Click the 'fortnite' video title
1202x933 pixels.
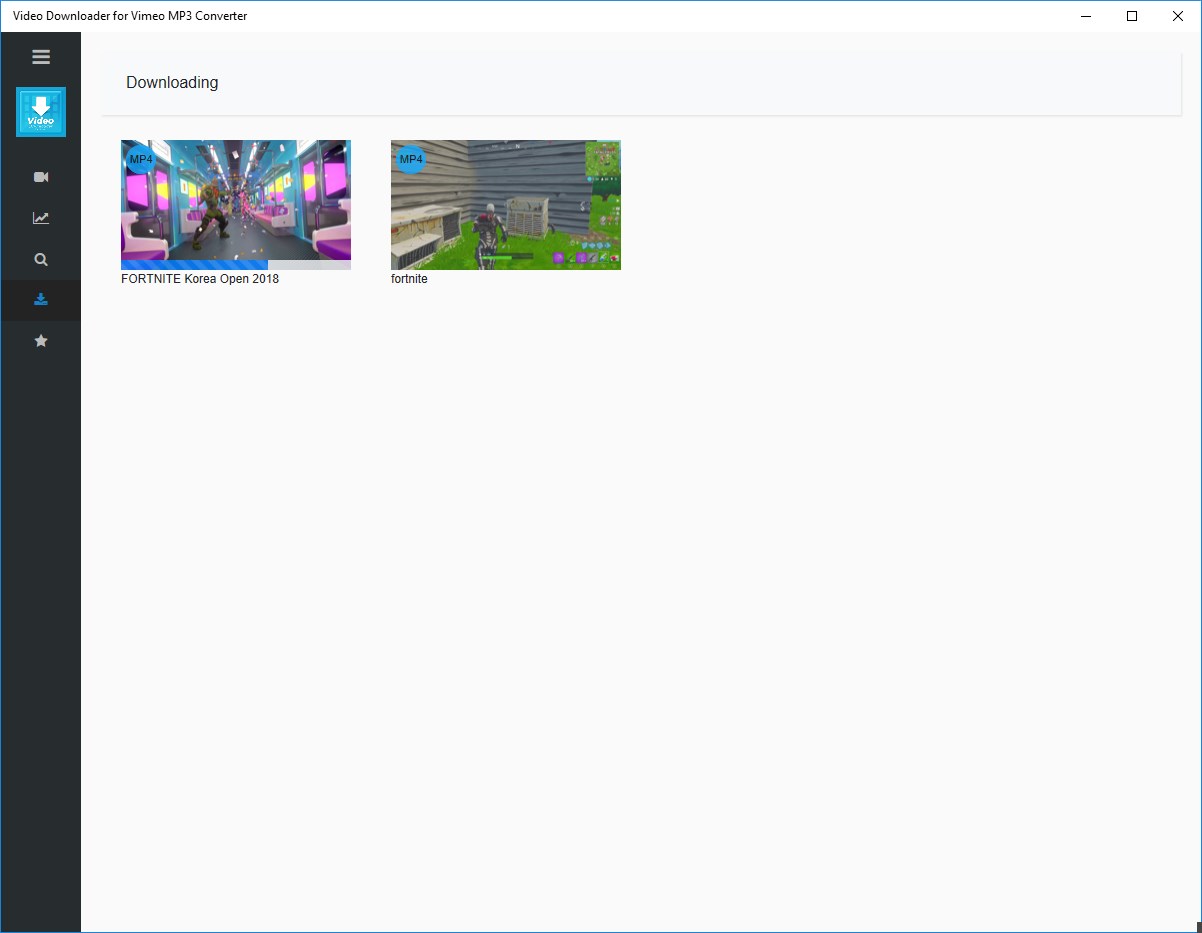[409, 279]
